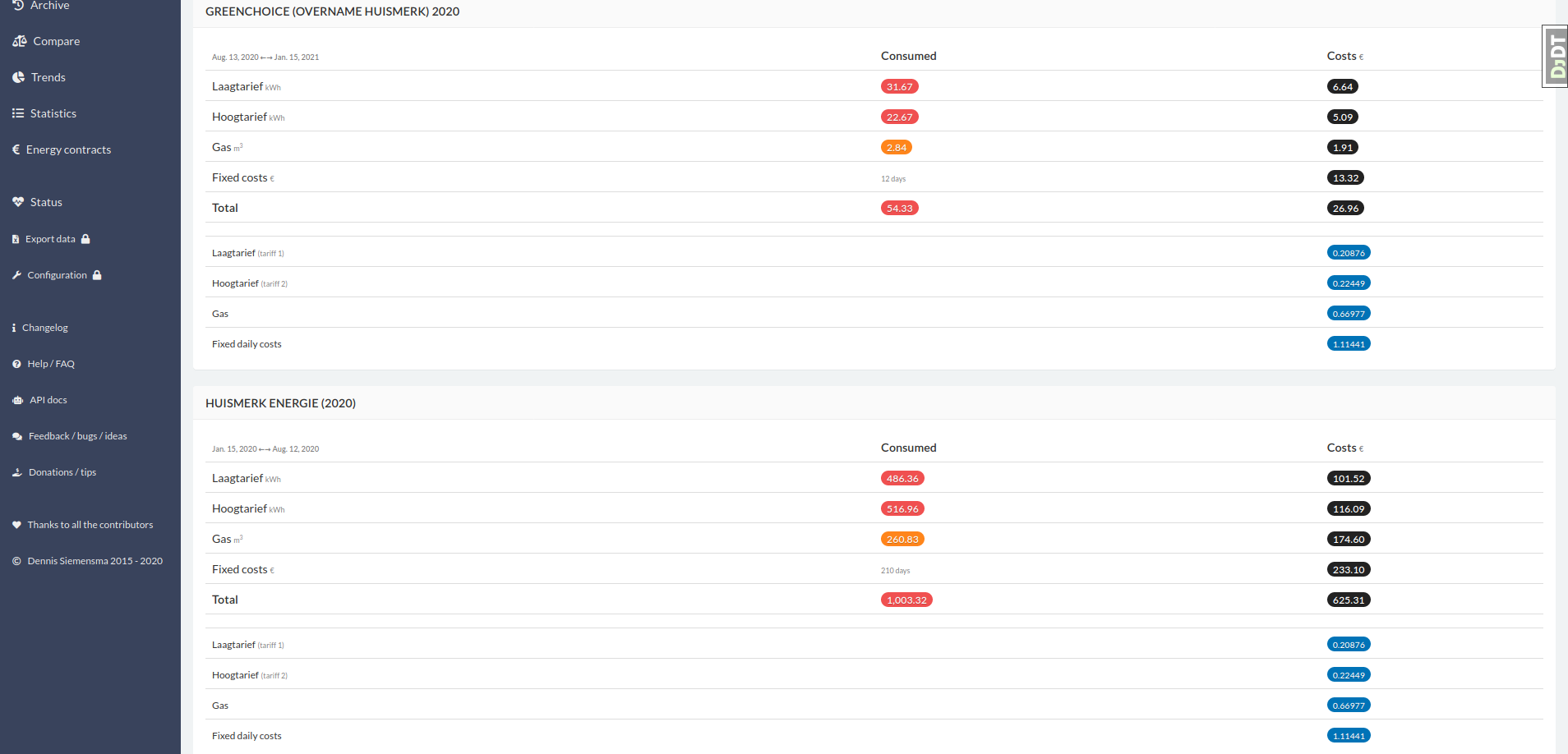This screenshot has height=754, width=1568.
Task: Click the lock icon beside Configuration
Action: click(97, 275)
